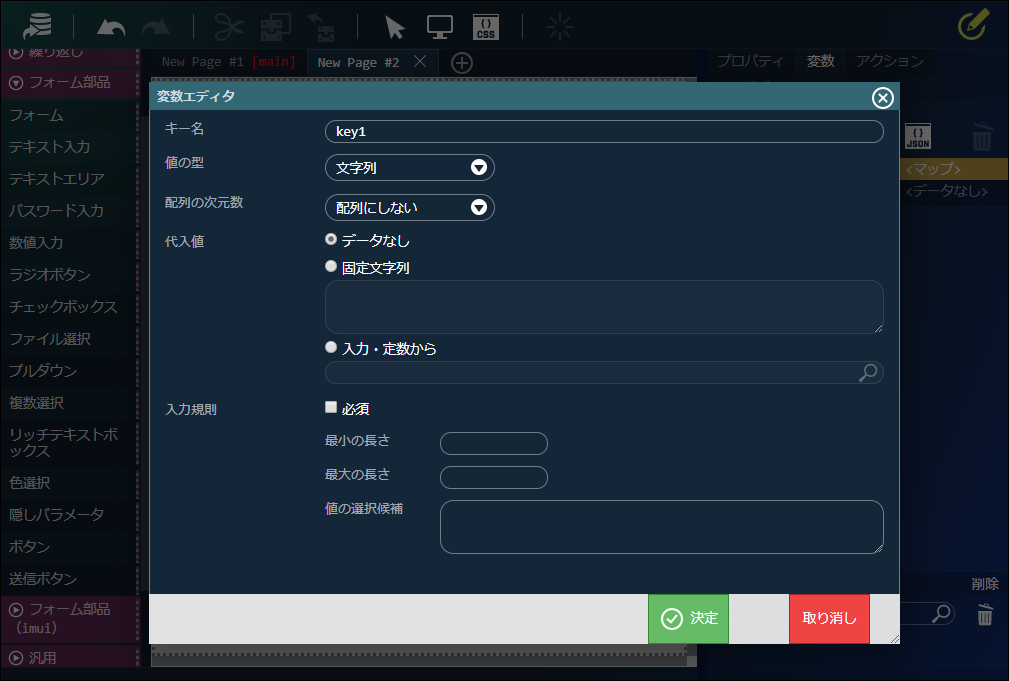Screen dimensions: 1009x681
Task: Click the lower right search magnifier icon
Action: (941, 613)
